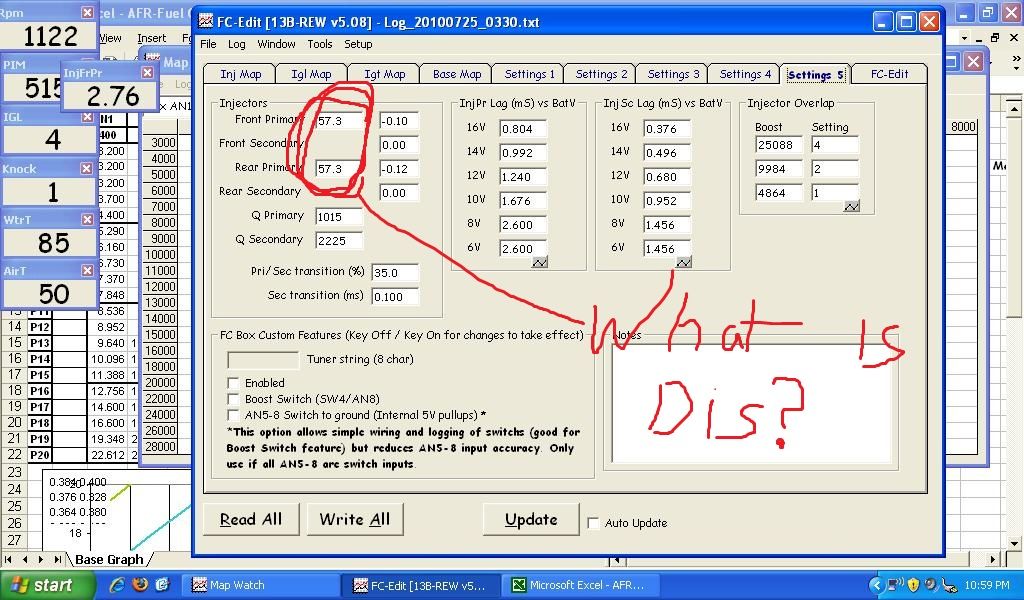1024x600 pixels.
Task: Switch to the Settings 2 tab
Action: (601, 74)
